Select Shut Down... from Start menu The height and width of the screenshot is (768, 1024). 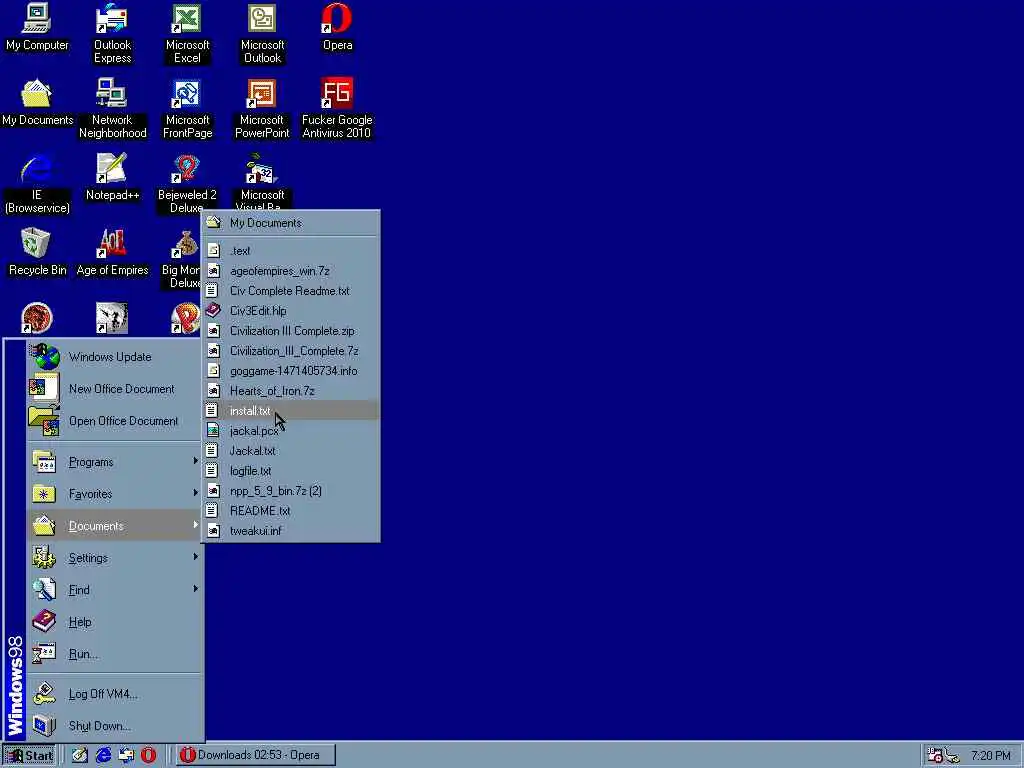[114, 726]
